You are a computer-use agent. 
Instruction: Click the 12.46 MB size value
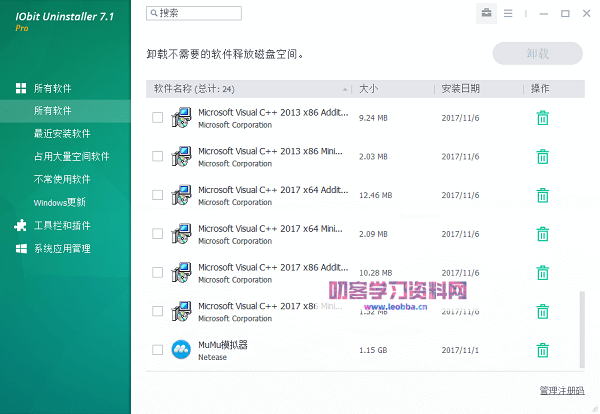[375, 195]
